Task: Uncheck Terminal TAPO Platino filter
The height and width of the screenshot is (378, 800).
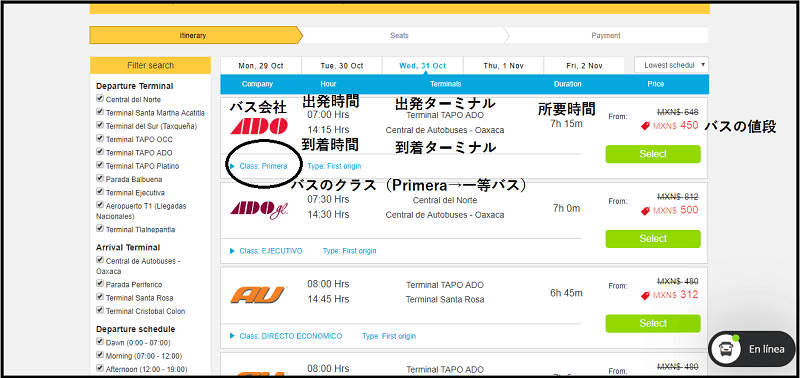Action: tap(100, 165)
